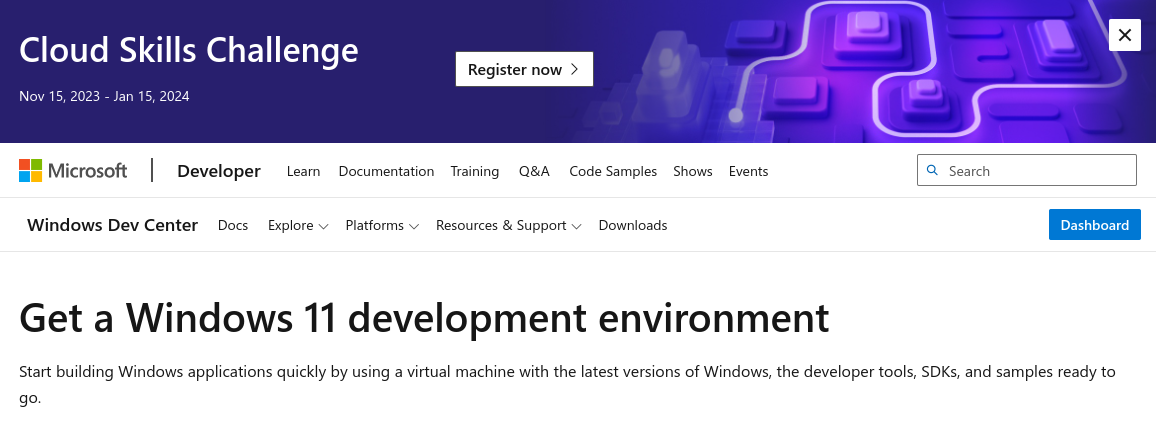
Task: Open the Developer home link
Action: 219,171
